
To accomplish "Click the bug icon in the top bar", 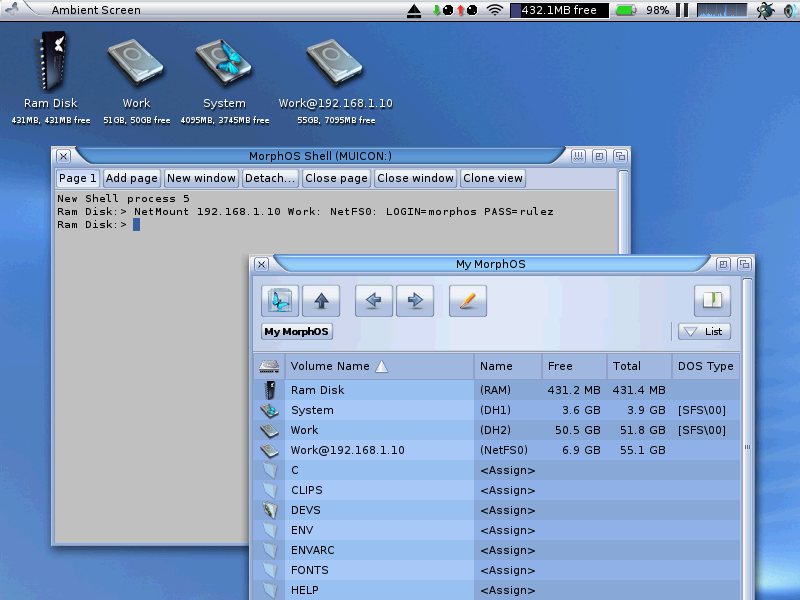I will coord(765,10).
